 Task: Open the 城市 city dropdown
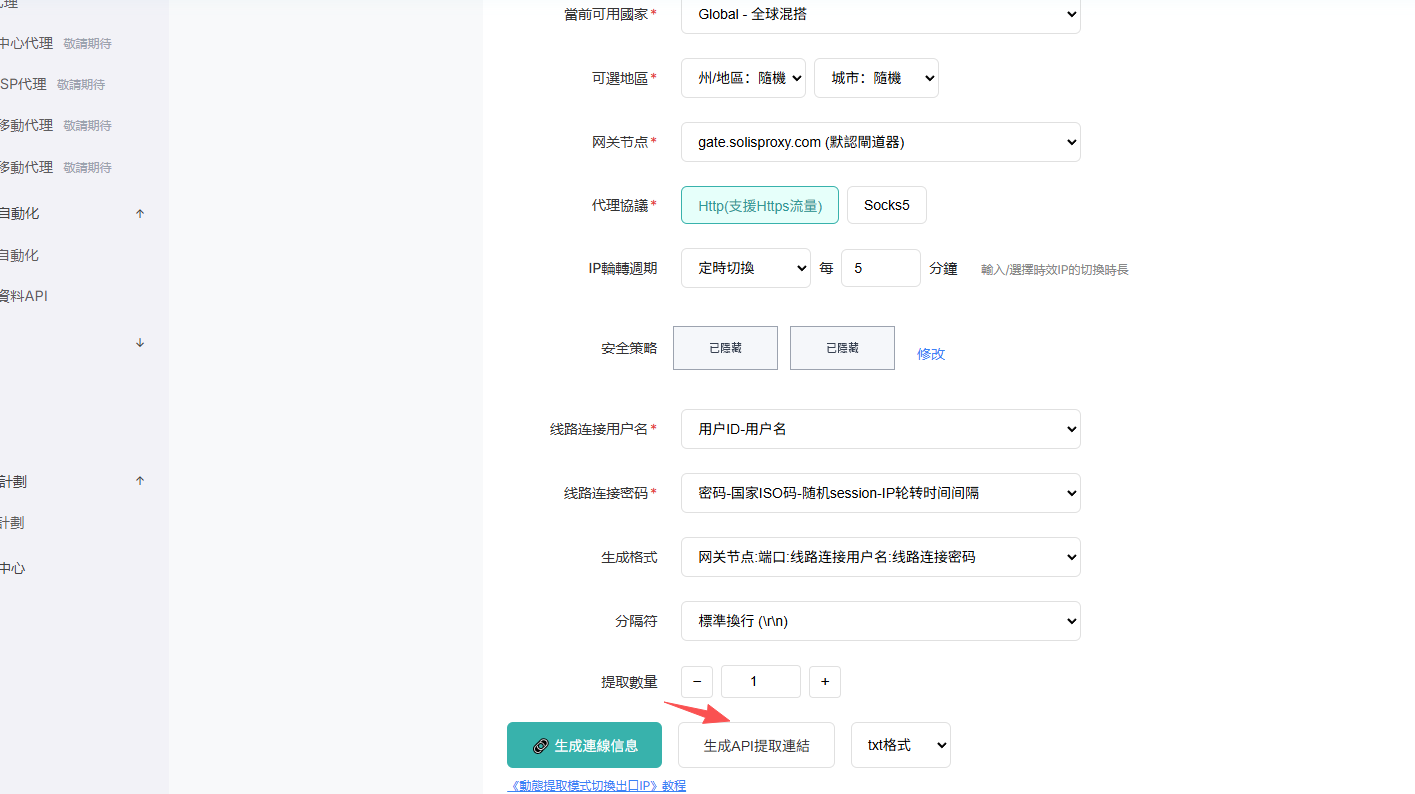[x=876, y=78]
